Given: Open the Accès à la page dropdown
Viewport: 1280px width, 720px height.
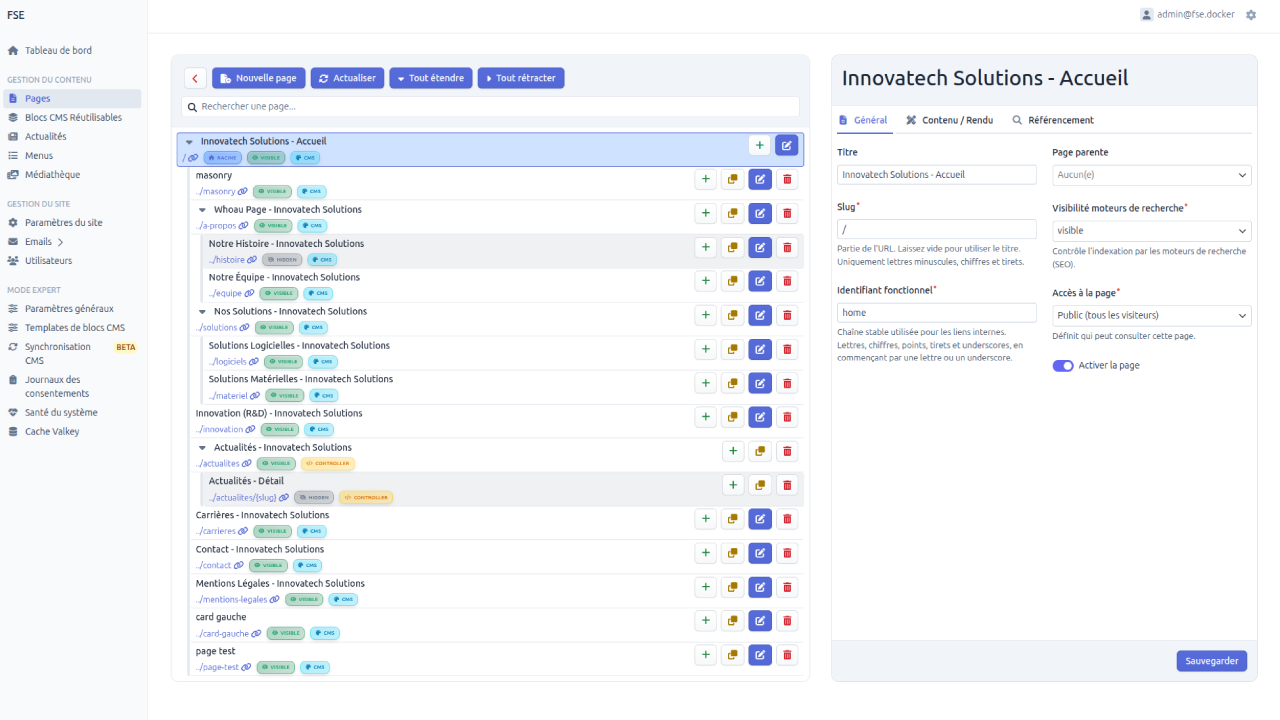Looking at the screenshot, I should click(1152, 316).
